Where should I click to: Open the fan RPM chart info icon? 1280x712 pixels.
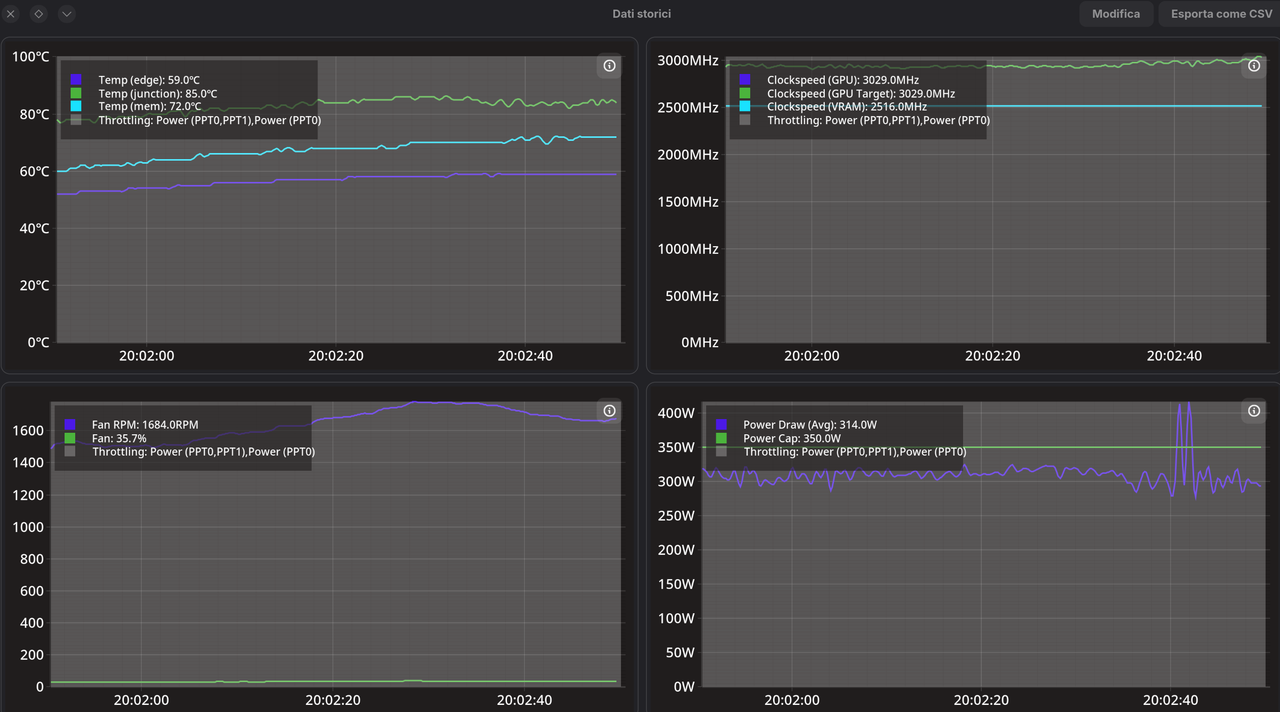click(608, 411)
